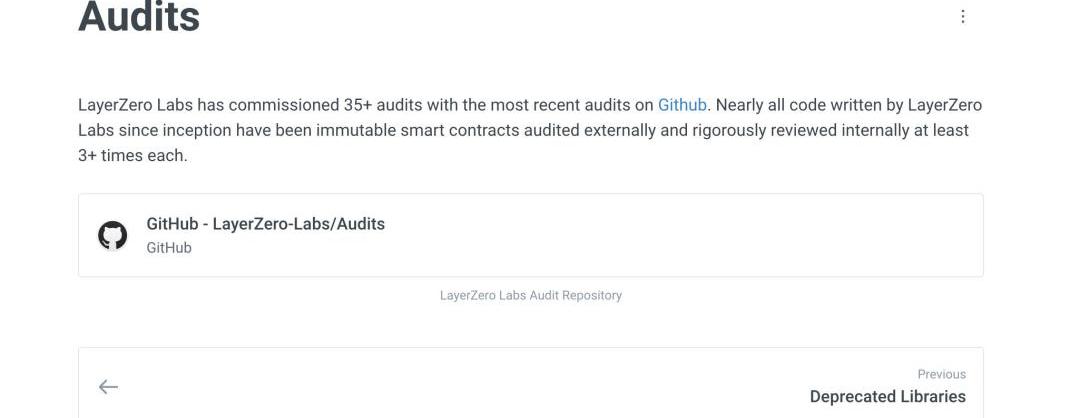Open the three-dot page options menu

coord(962,17)
